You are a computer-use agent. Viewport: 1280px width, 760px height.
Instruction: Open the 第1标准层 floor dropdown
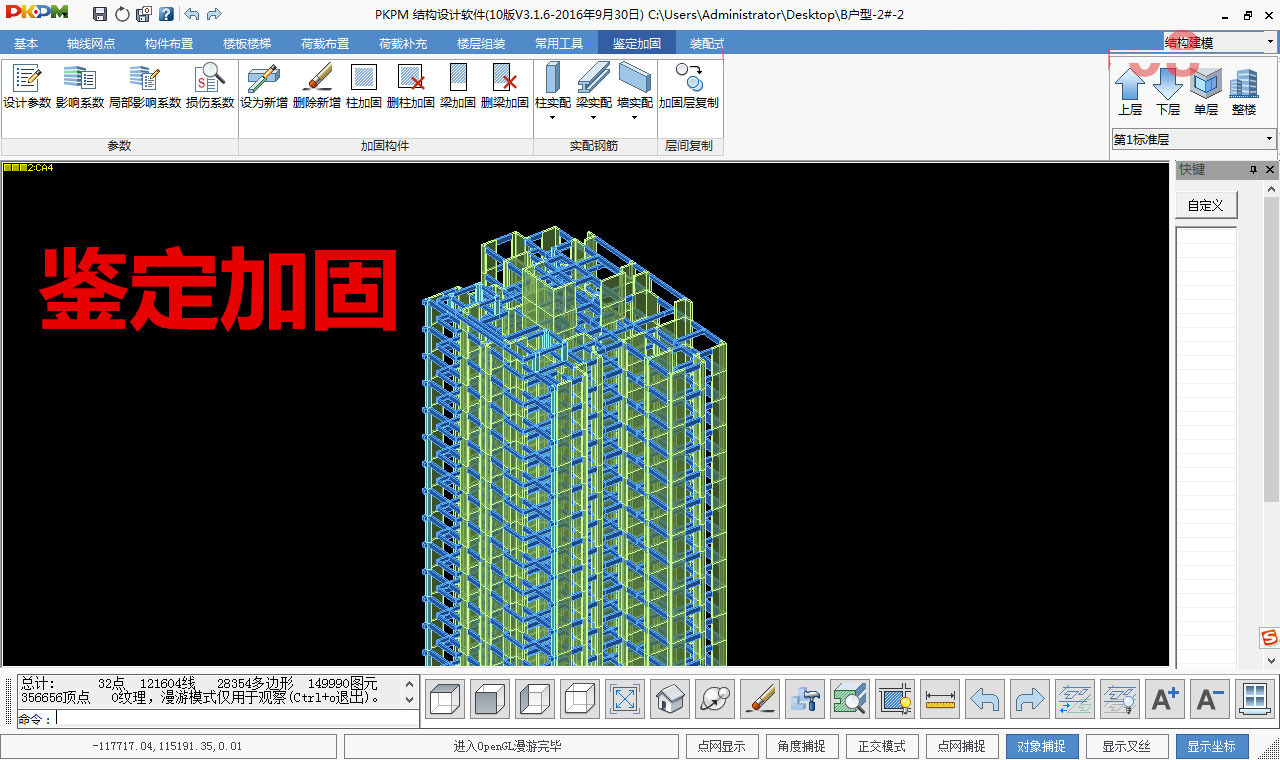pos(1270,139)
